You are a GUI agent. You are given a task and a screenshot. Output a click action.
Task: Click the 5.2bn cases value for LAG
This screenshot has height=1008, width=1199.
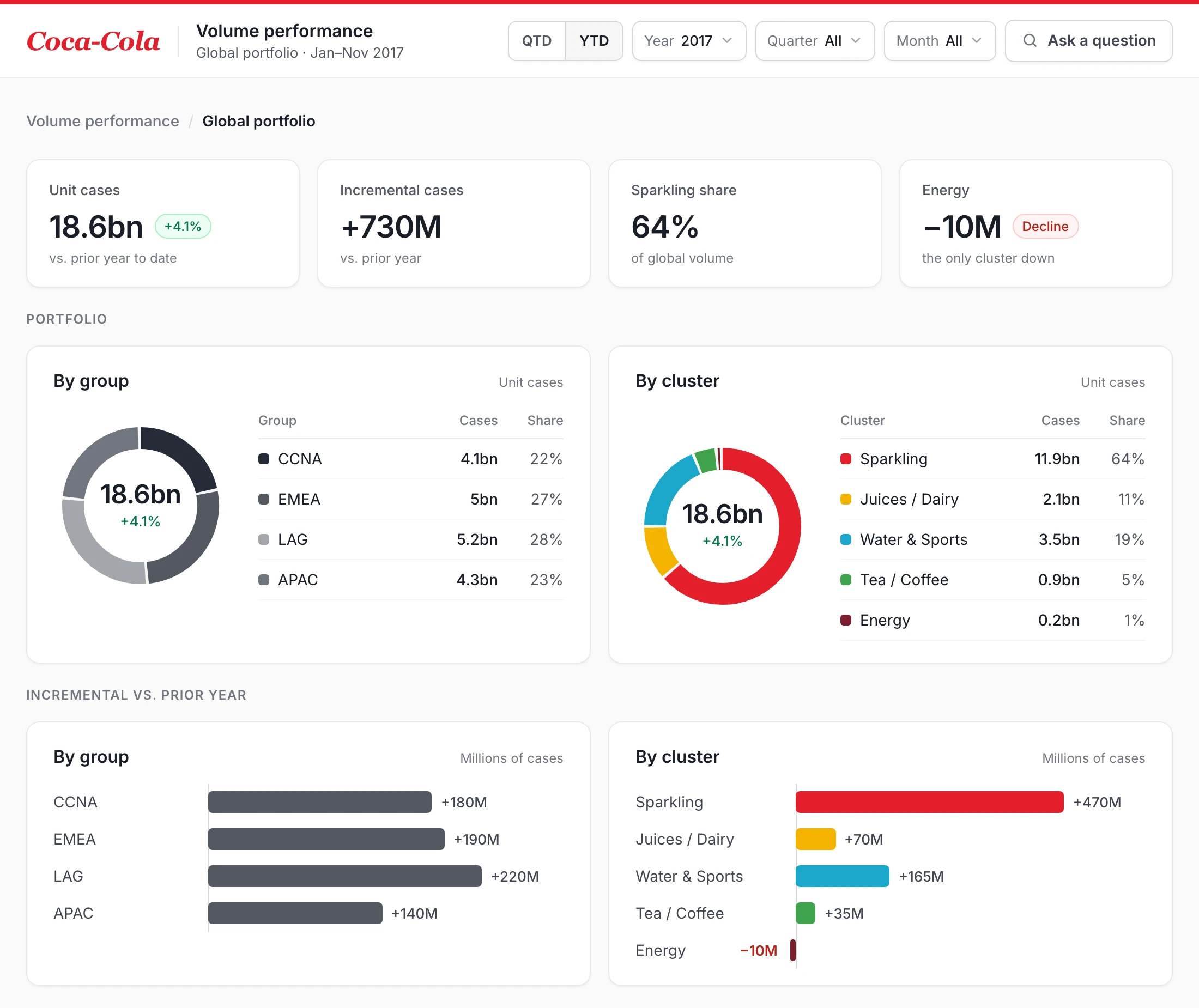coord(477,539)
